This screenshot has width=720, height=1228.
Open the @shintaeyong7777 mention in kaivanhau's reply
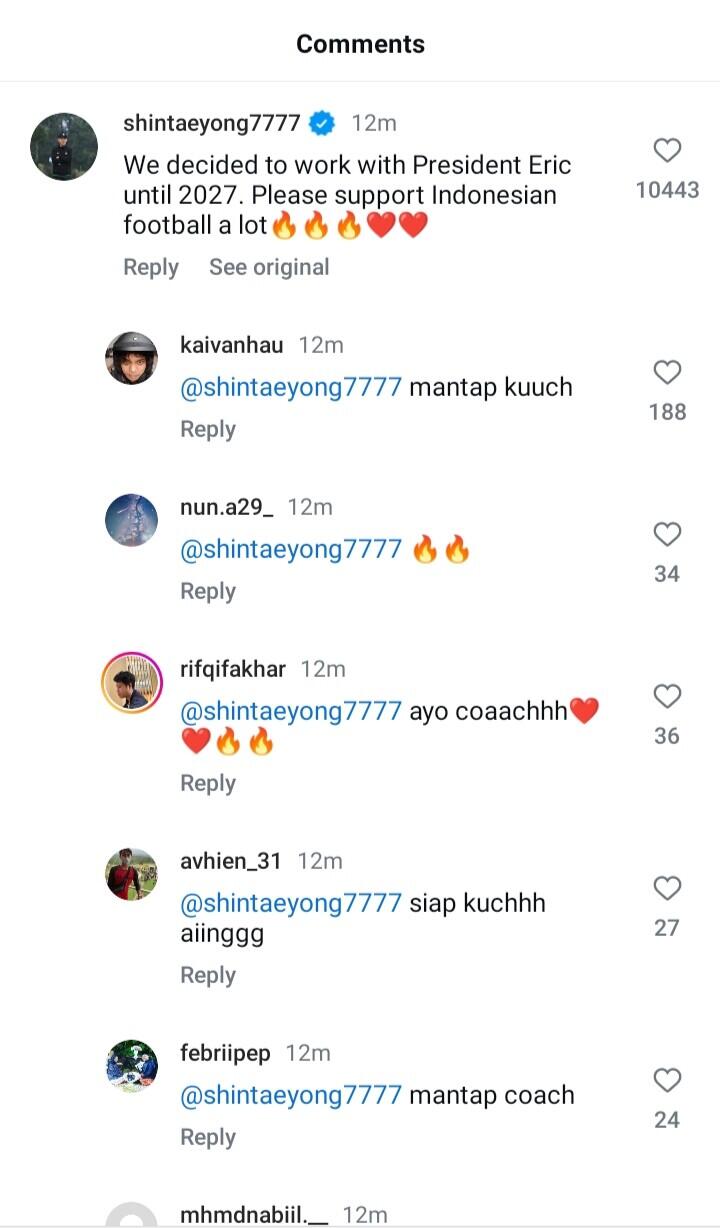290,388
